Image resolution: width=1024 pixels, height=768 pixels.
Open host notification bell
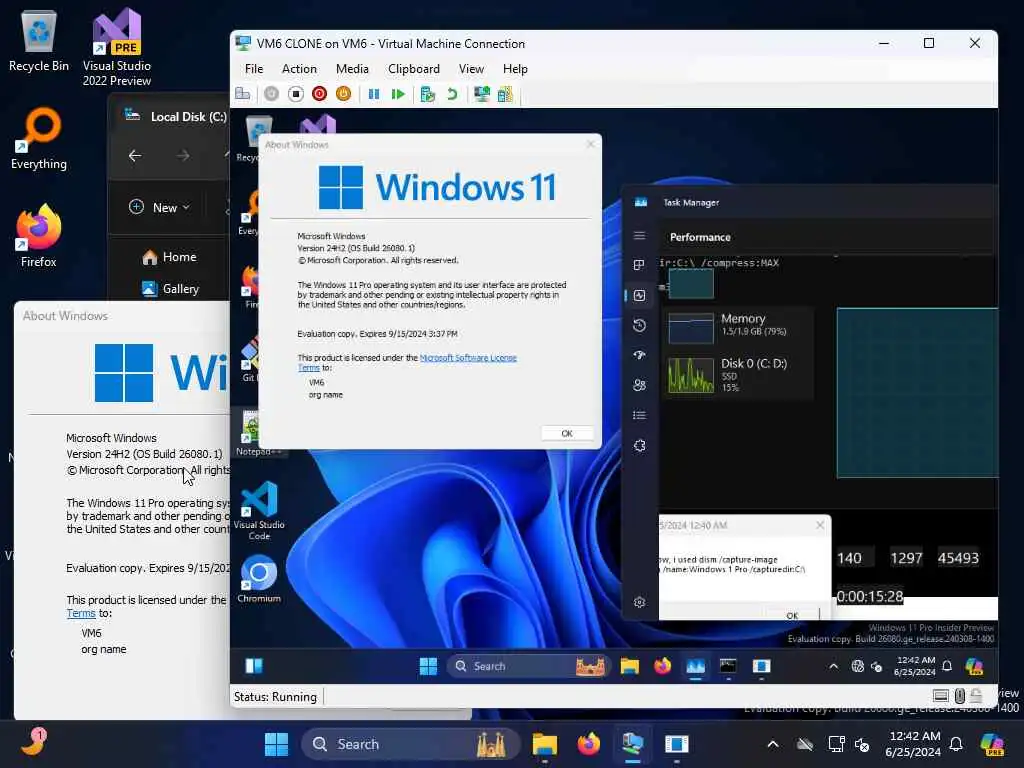click(956, 744)
